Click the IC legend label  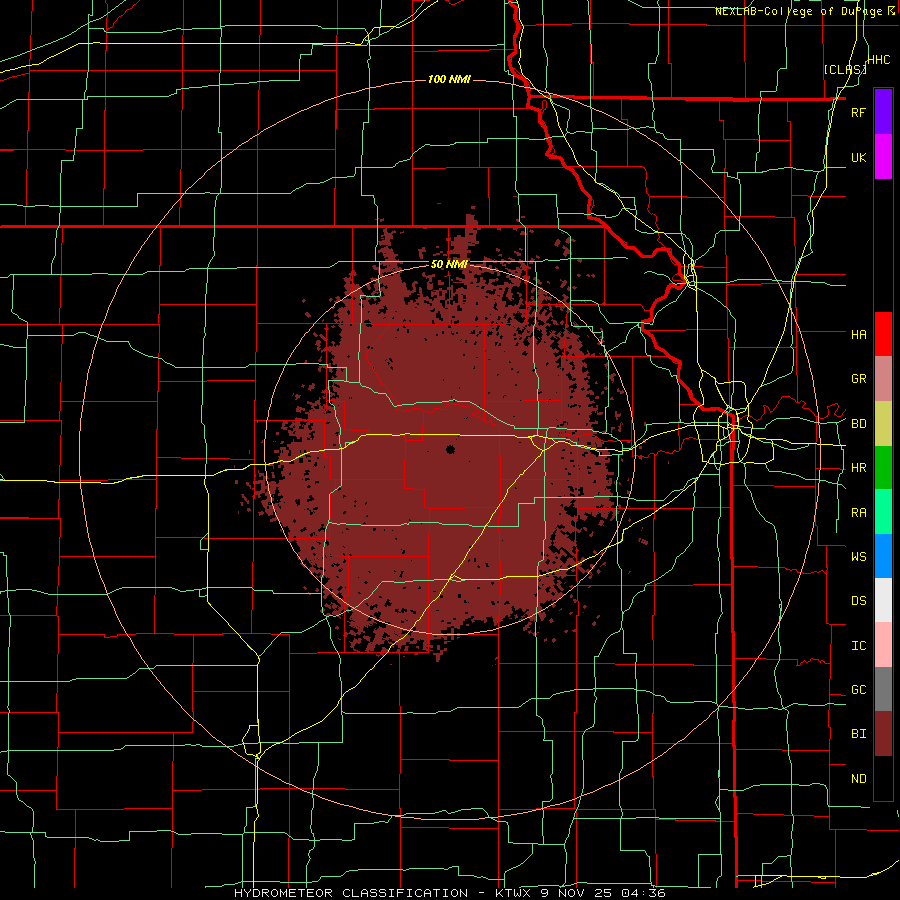(858, 646)
